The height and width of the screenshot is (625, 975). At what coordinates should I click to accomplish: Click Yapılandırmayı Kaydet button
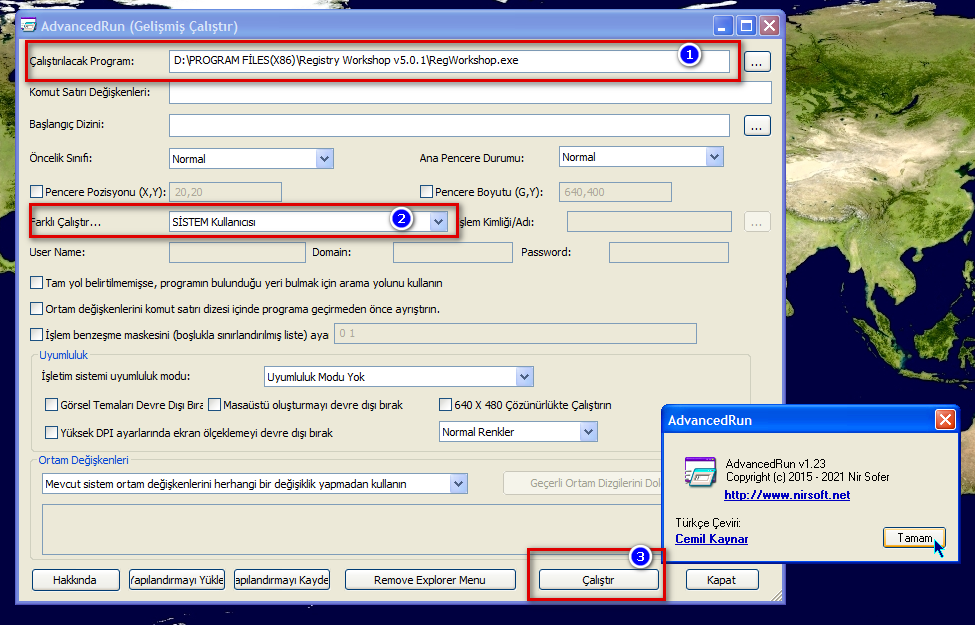point(282,580)
